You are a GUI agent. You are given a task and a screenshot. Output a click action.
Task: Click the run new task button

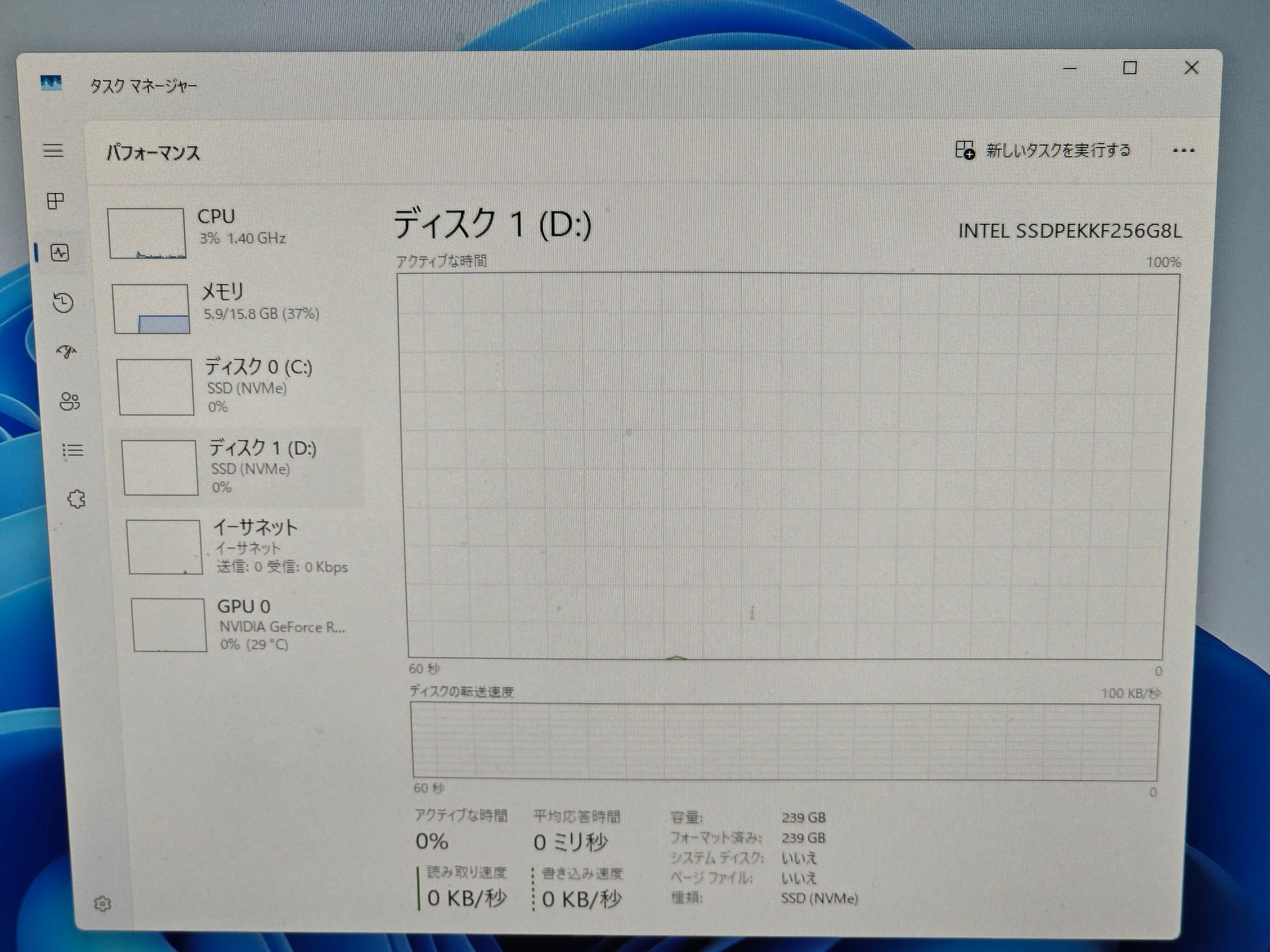(x=1043, y=150)
